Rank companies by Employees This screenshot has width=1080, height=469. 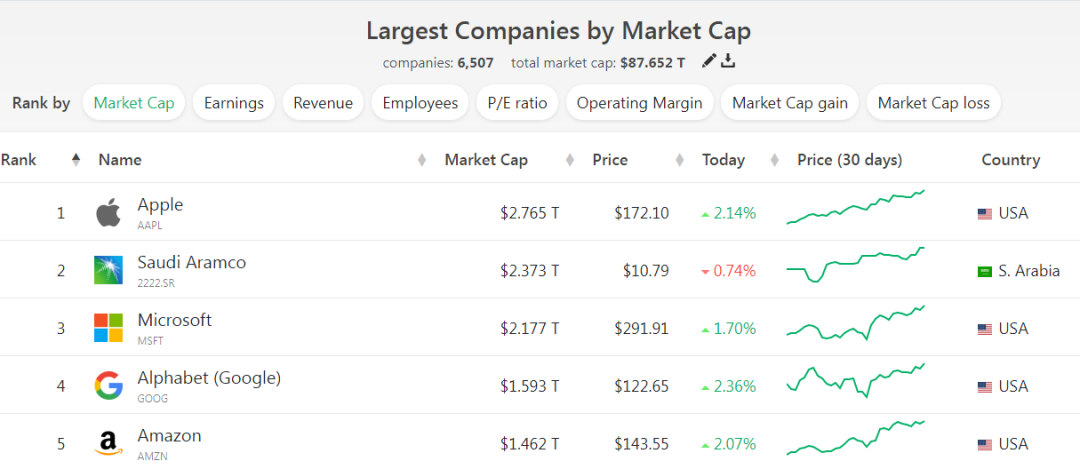420,103
